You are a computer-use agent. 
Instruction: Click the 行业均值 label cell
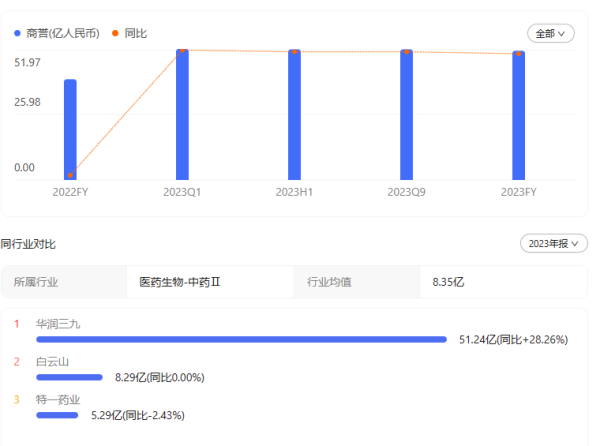tap(357, 282)
